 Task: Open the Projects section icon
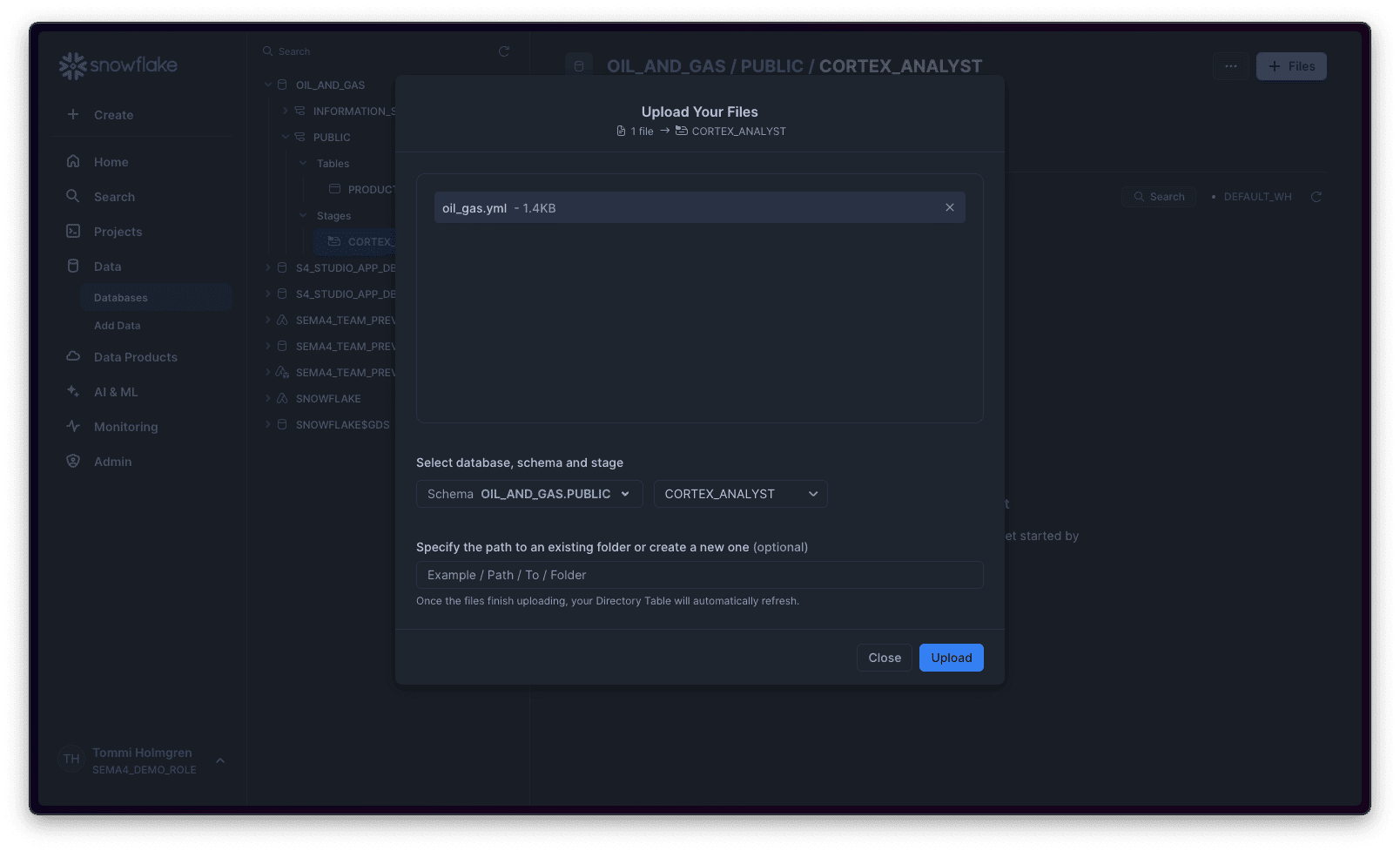tap(73, 231)
